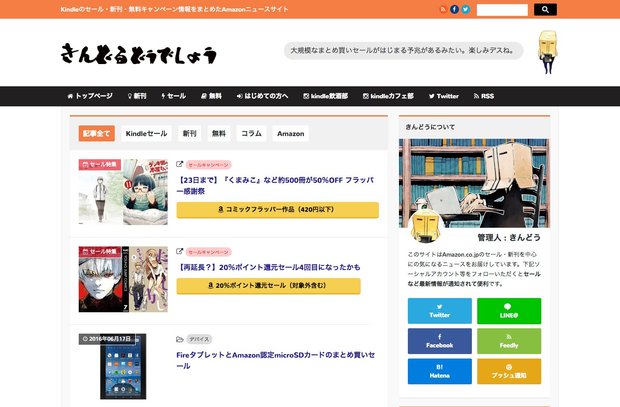This screenshot has height=407, width=620.
Task: Select the Kindleセール tab
Action: [146, 134]
